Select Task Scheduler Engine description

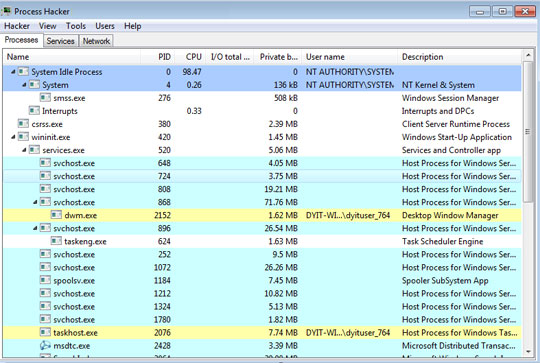[443, 241]
